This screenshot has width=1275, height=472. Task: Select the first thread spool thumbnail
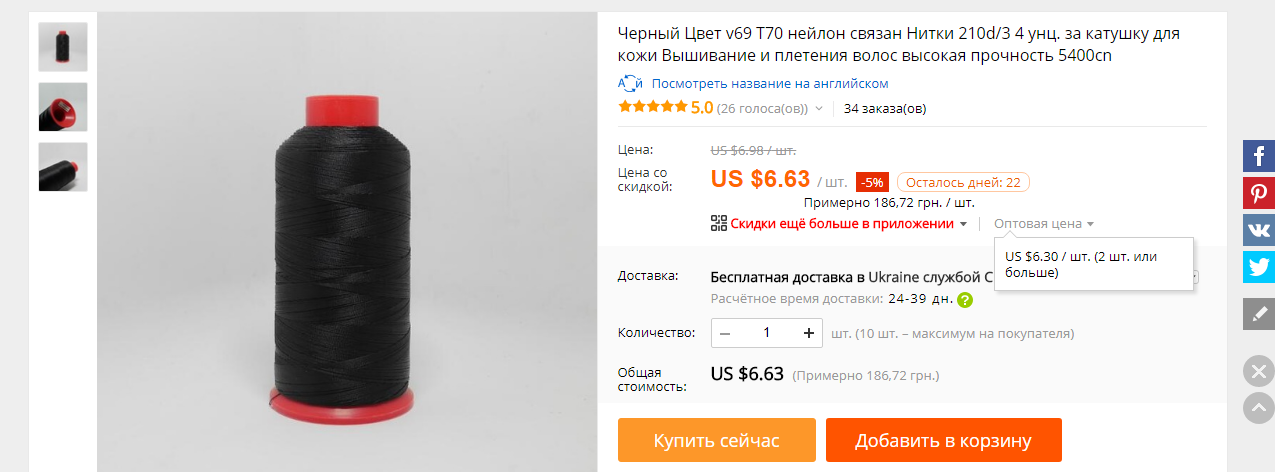point(63,46)
